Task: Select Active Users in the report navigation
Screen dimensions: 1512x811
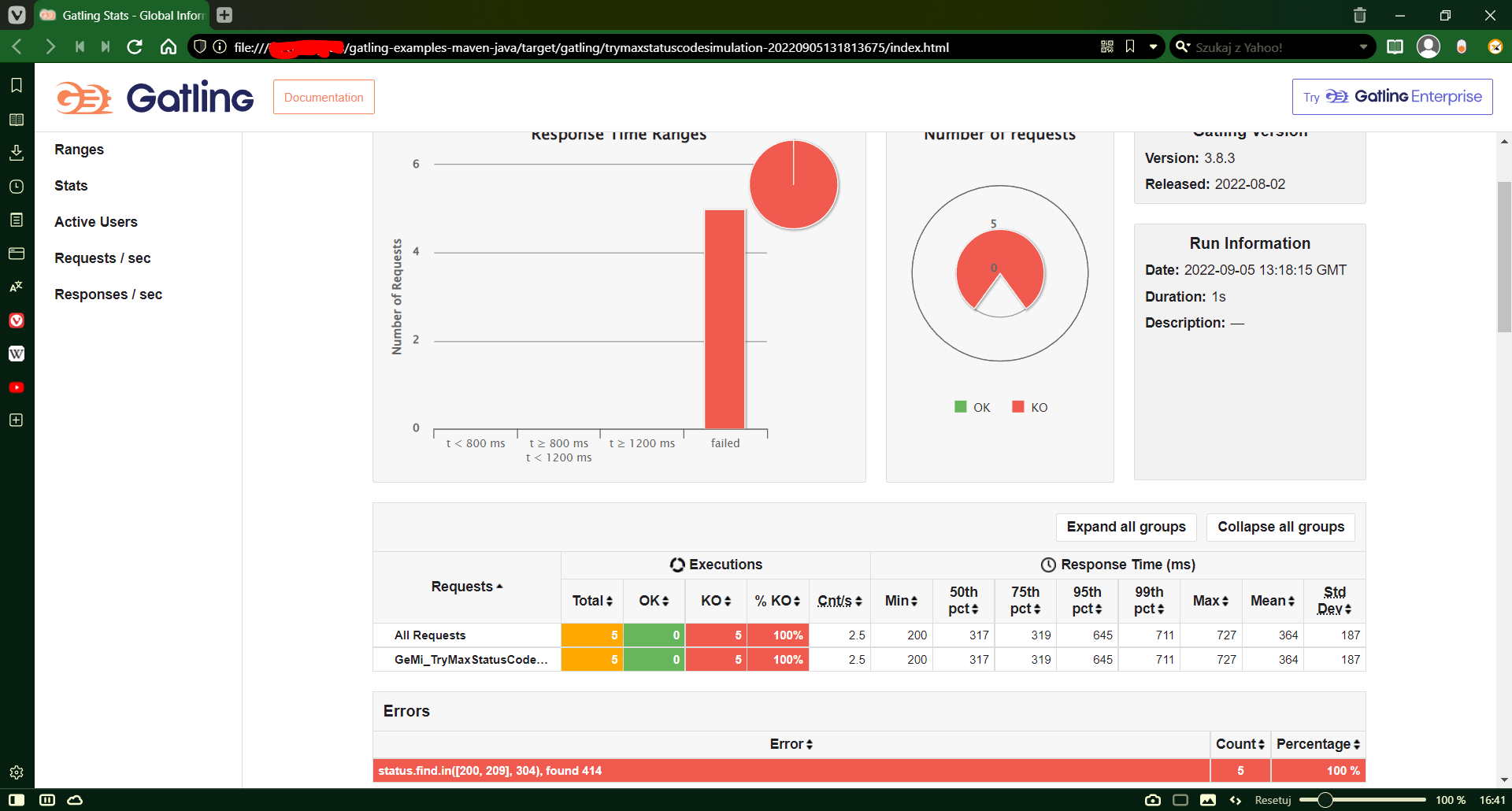Action: [x=95, y=221]
